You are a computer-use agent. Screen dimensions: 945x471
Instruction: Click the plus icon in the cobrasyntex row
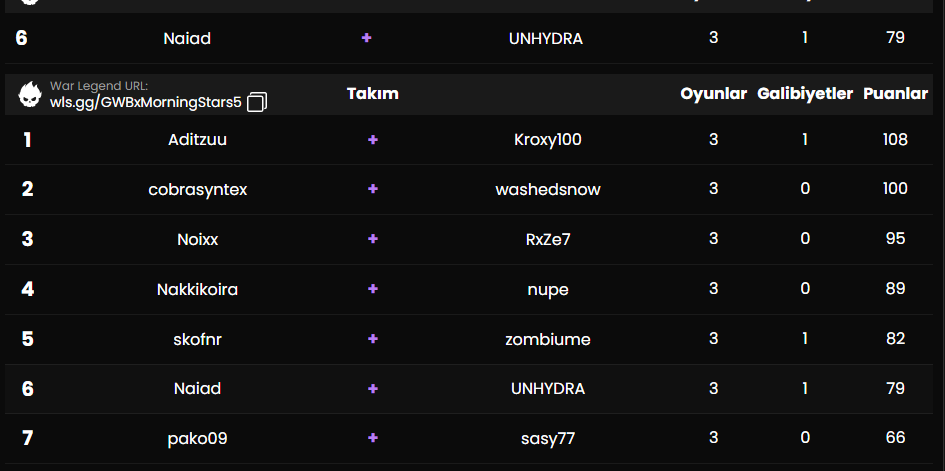pyautogui.click(x=372, y=189)
